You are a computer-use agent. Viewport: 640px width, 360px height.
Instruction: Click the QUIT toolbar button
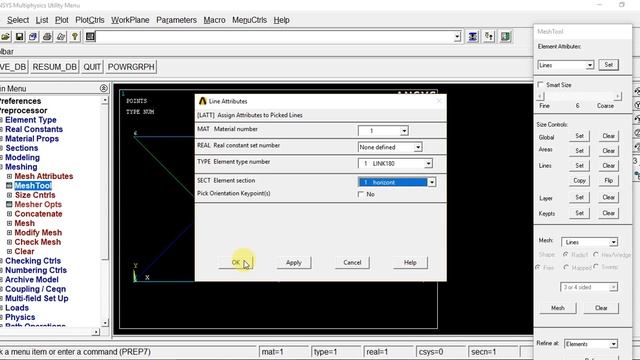click(x=92, y=67)
